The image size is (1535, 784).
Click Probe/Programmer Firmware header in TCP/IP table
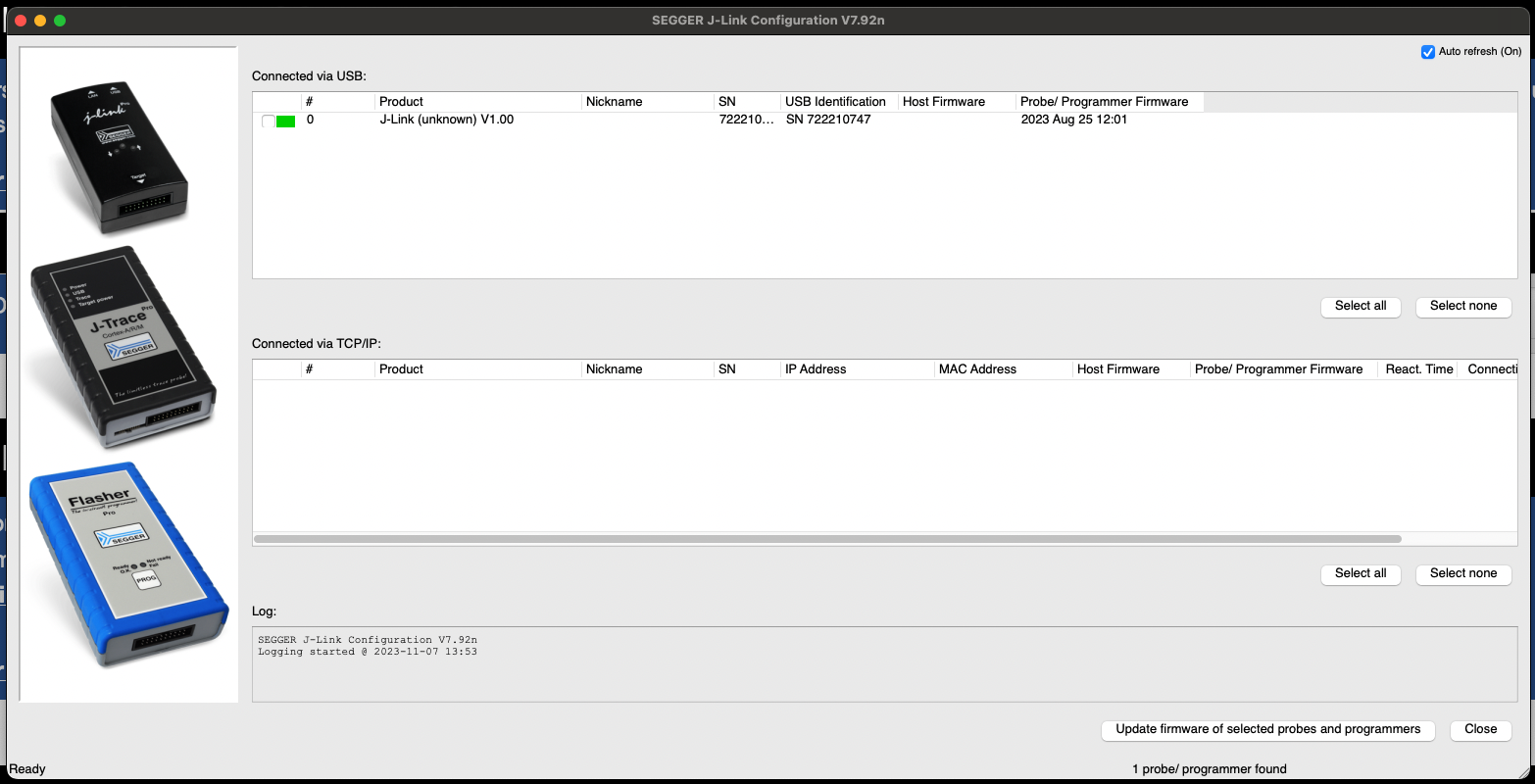click(x=1285, y=369)
